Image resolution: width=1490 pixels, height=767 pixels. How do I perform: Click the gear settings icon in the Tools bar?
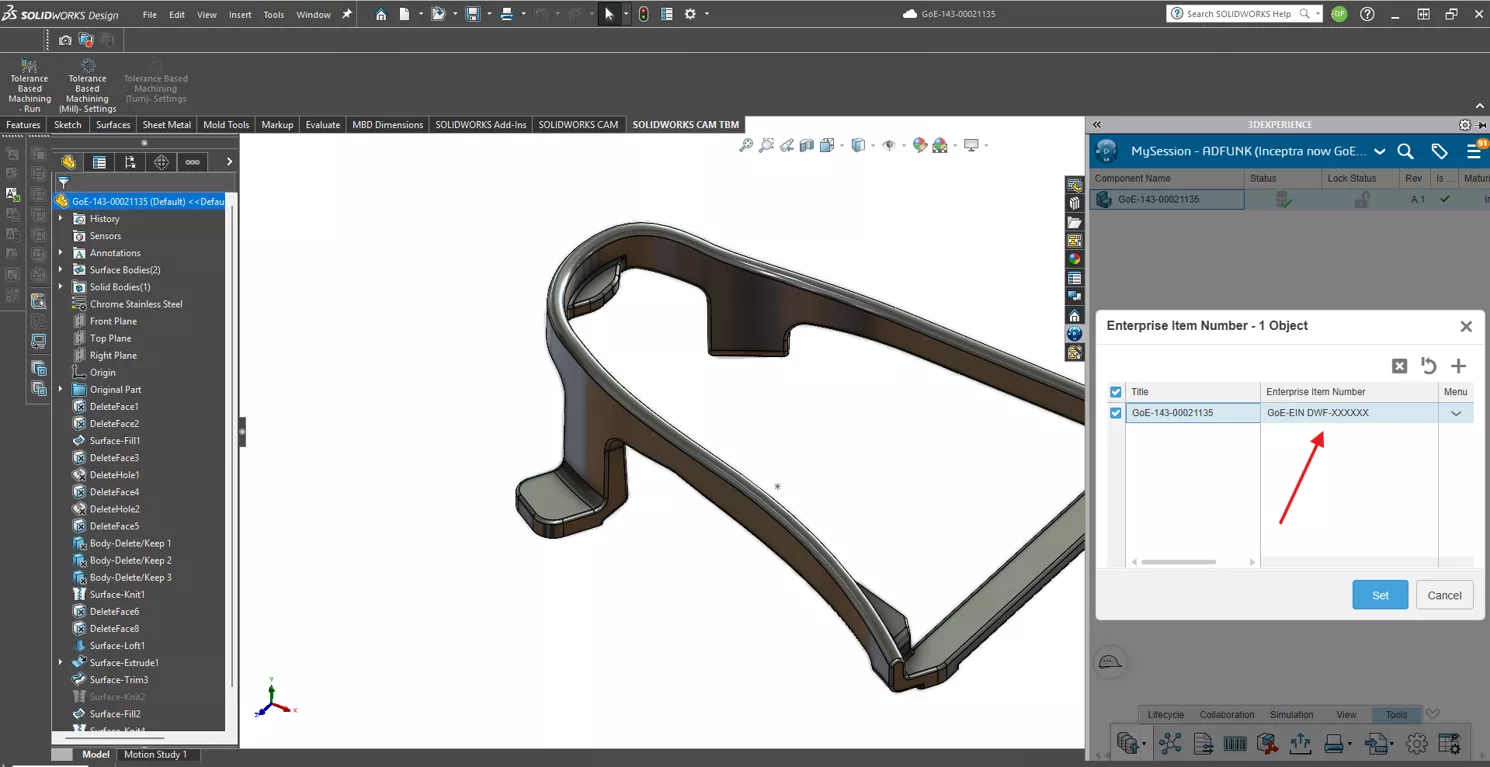click(x=1416, y=743)
